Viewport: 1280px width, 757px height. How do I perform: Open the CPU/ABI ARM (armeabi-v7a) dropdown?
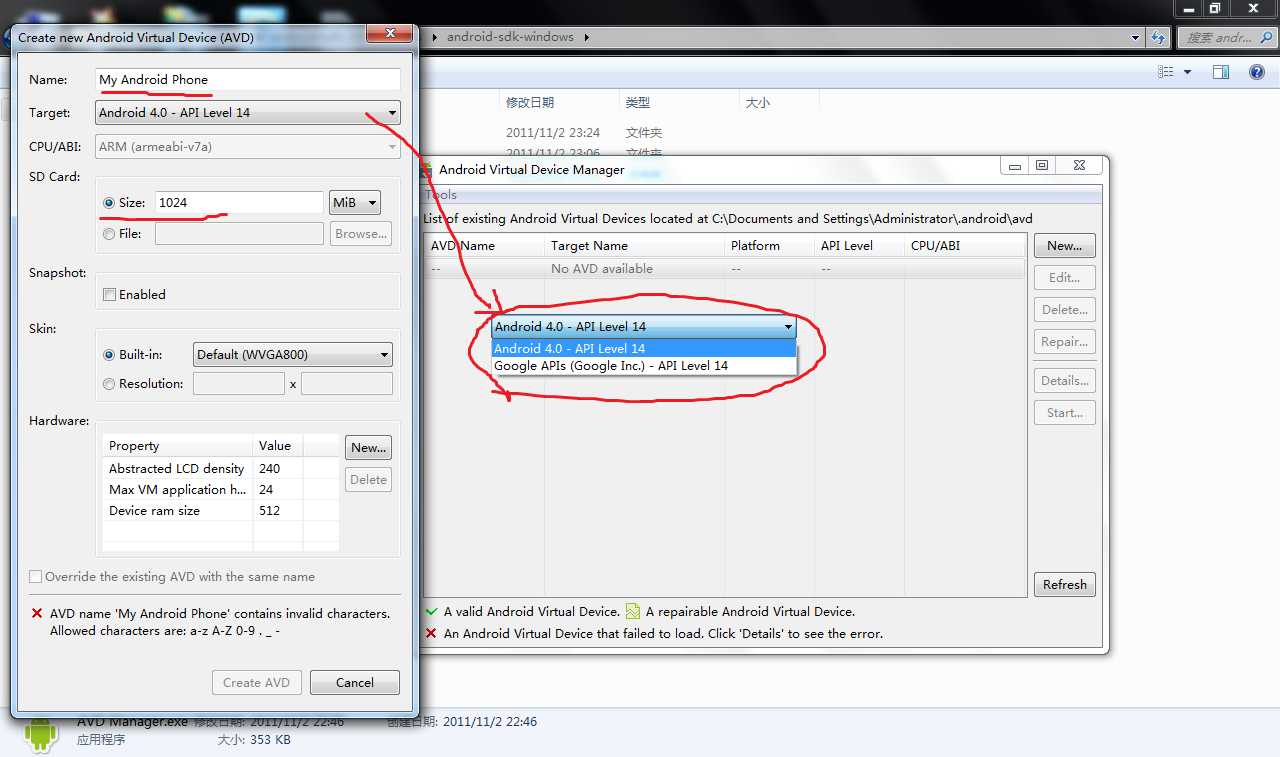click(x=248, y=147)
